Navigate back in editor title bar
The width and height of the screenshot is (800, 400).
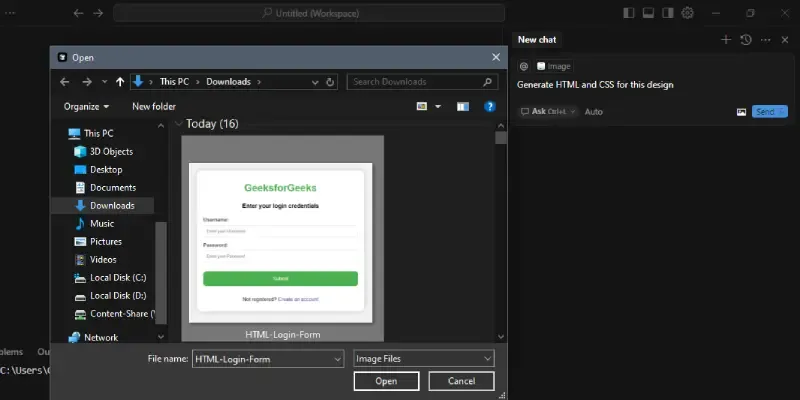(78, 13)
